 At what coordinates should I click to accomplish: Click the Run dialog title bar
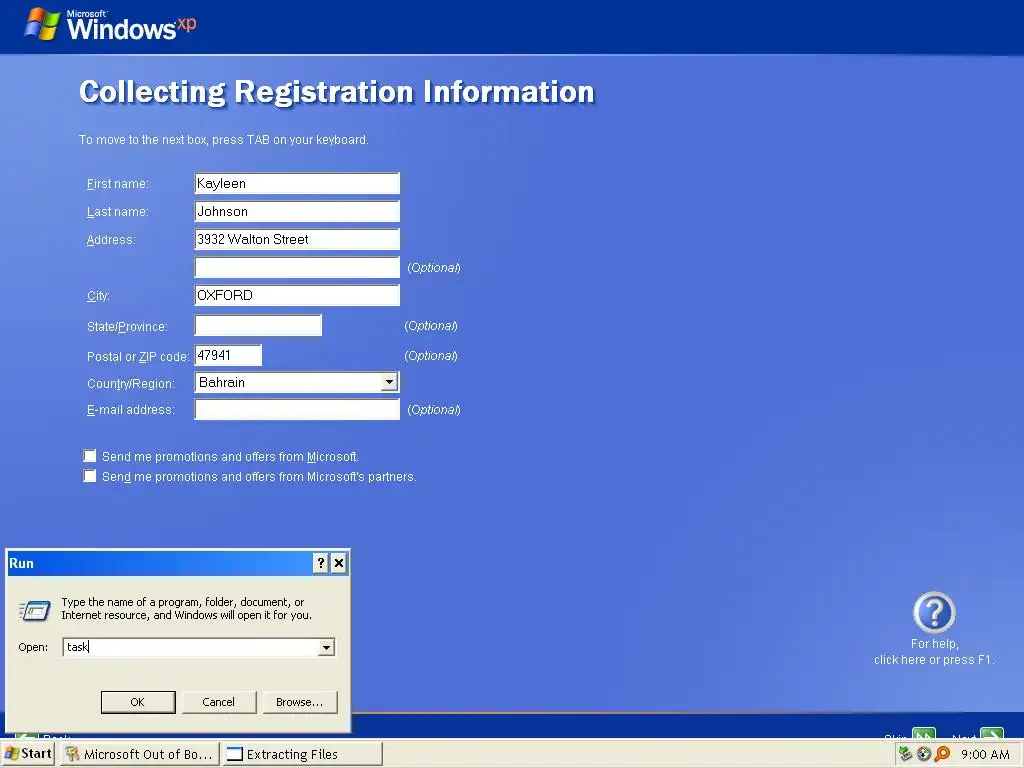tap(159, 563)
